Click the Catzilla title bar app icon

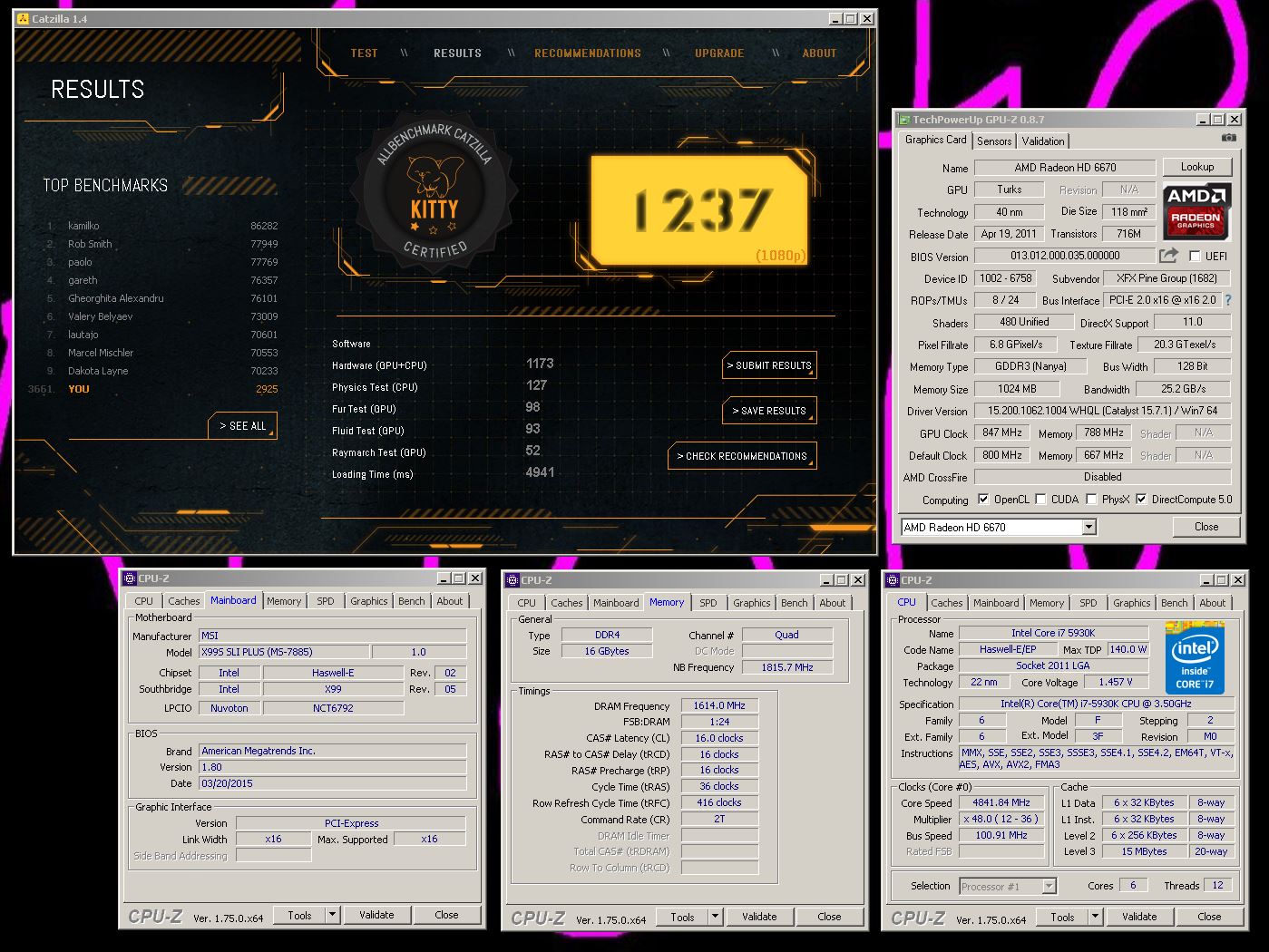[22, 18]
